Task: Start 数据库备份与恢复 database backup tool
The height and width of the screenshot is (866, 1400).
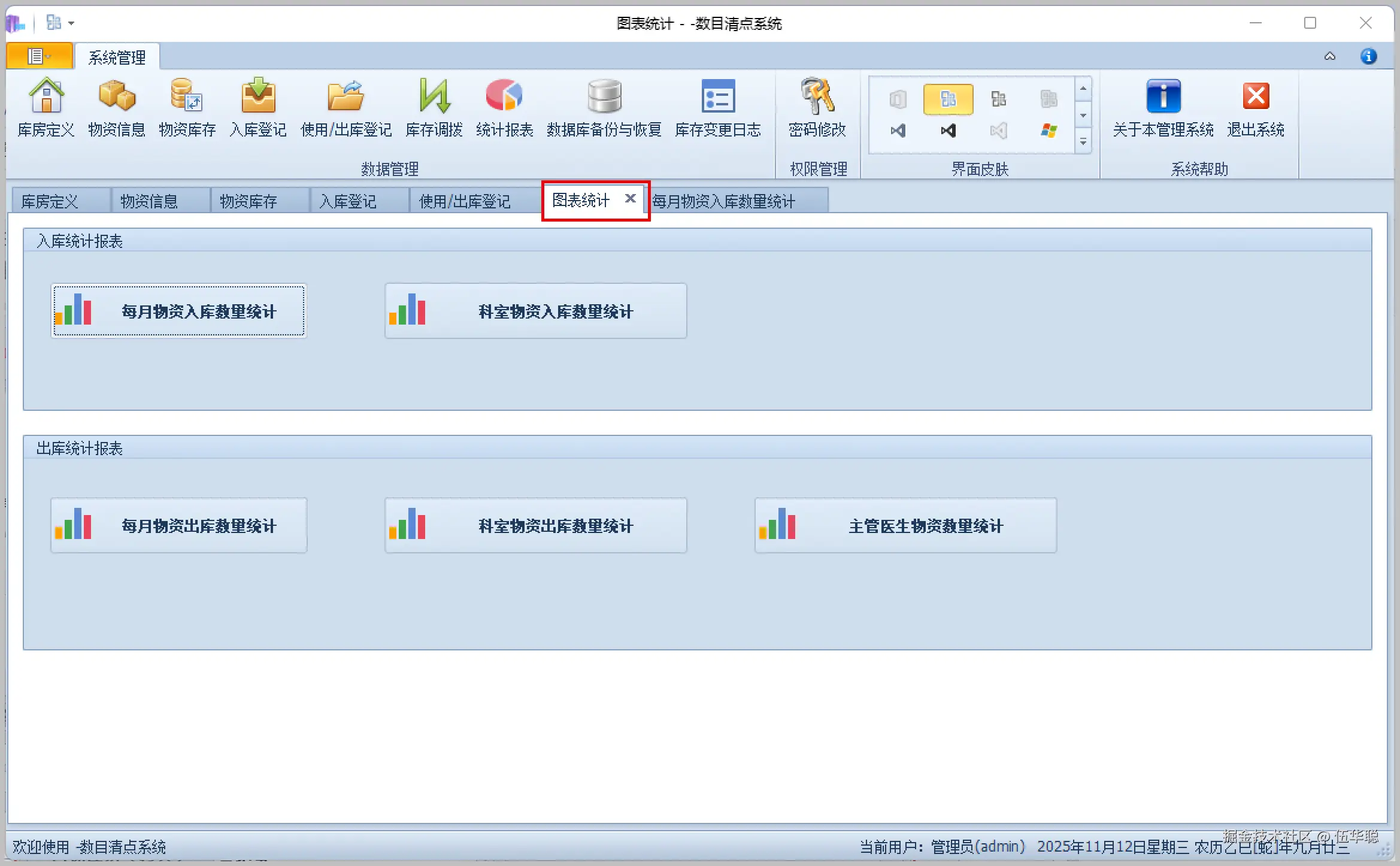Action: (x=604, y=108)
